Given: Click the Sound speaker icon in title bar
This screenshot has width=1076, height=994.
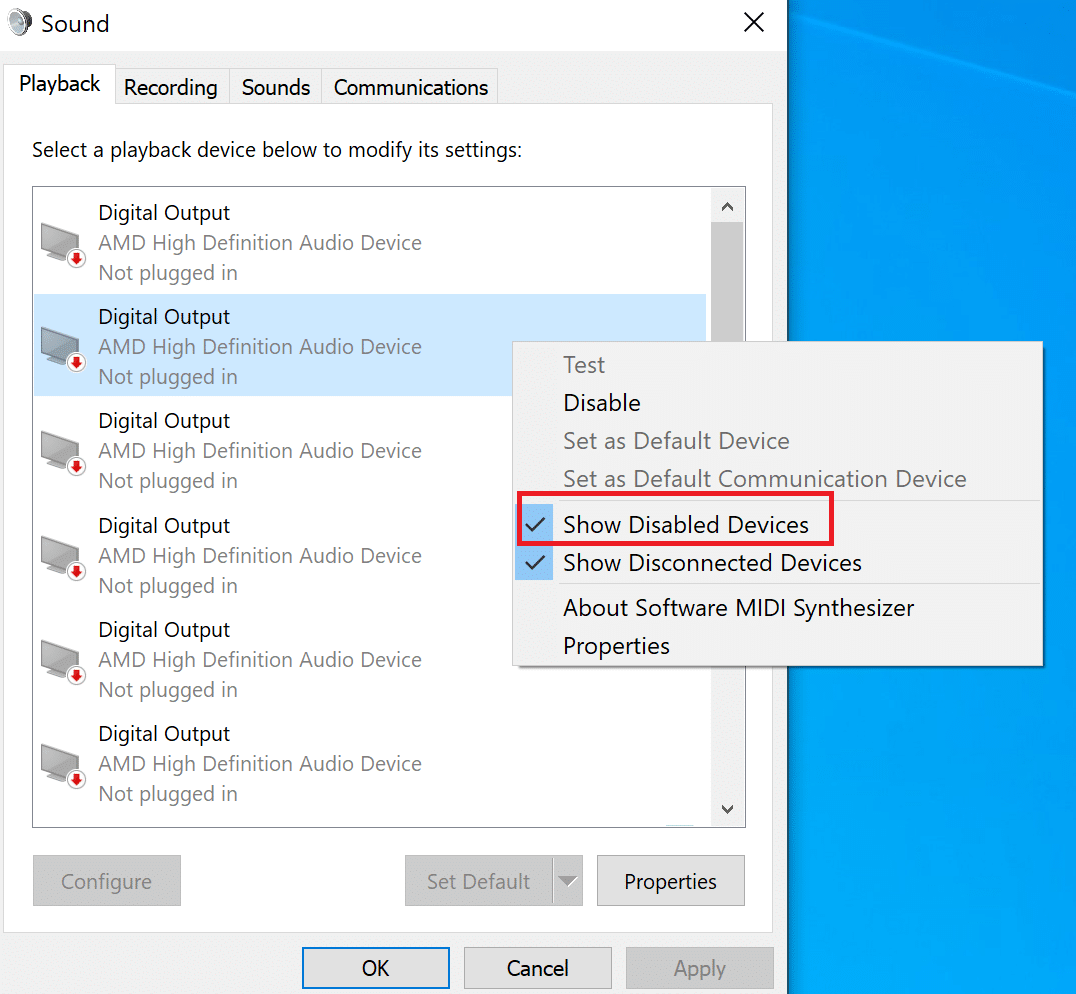Looking at the screenshot, I should click(19, 22).
